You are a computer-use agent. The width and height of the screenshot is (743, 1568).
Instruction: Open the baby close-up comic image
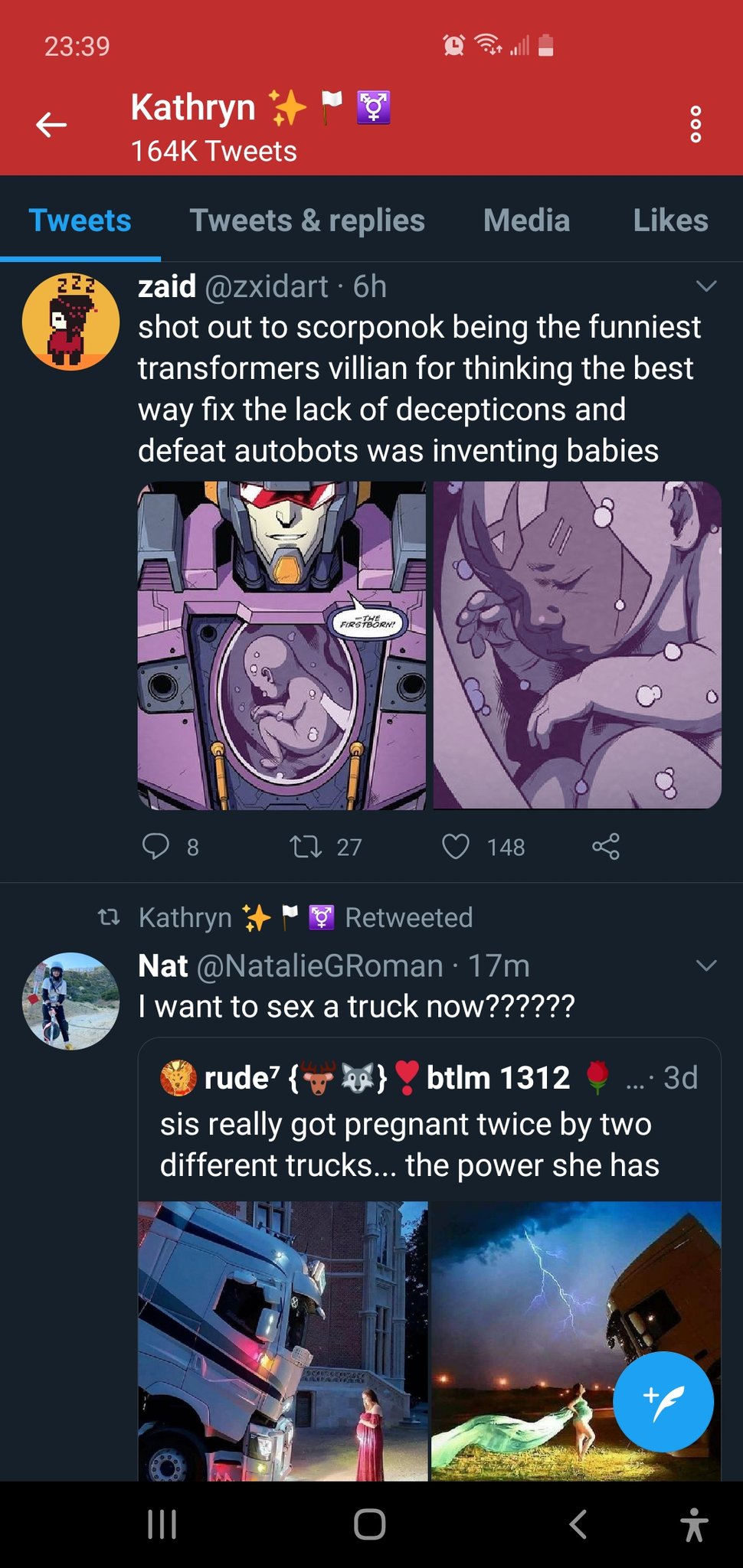pyautogui.click(x=578, y=645)
